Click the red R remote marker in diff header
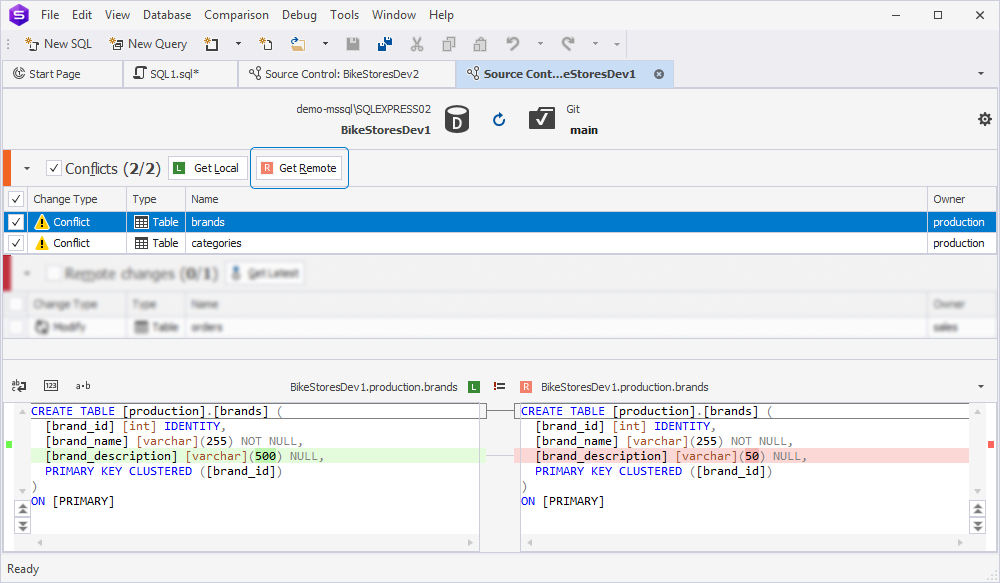Image resolution: width=1000 pixels, height=583 pixels. [526, 387]
